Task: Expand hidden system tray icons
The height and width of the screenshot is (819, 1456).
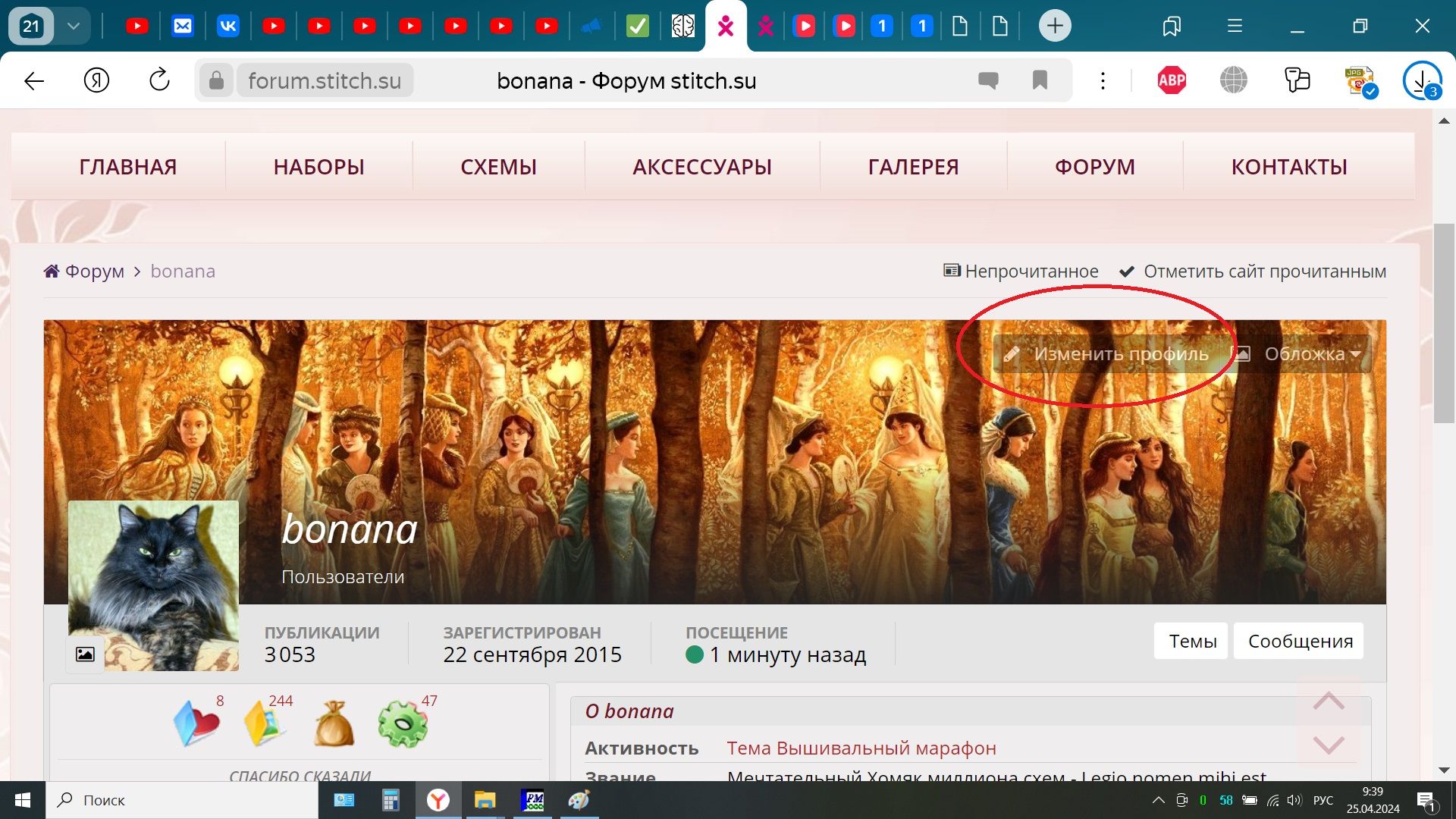Action: pyautogui.click(x=1158, y=800)
